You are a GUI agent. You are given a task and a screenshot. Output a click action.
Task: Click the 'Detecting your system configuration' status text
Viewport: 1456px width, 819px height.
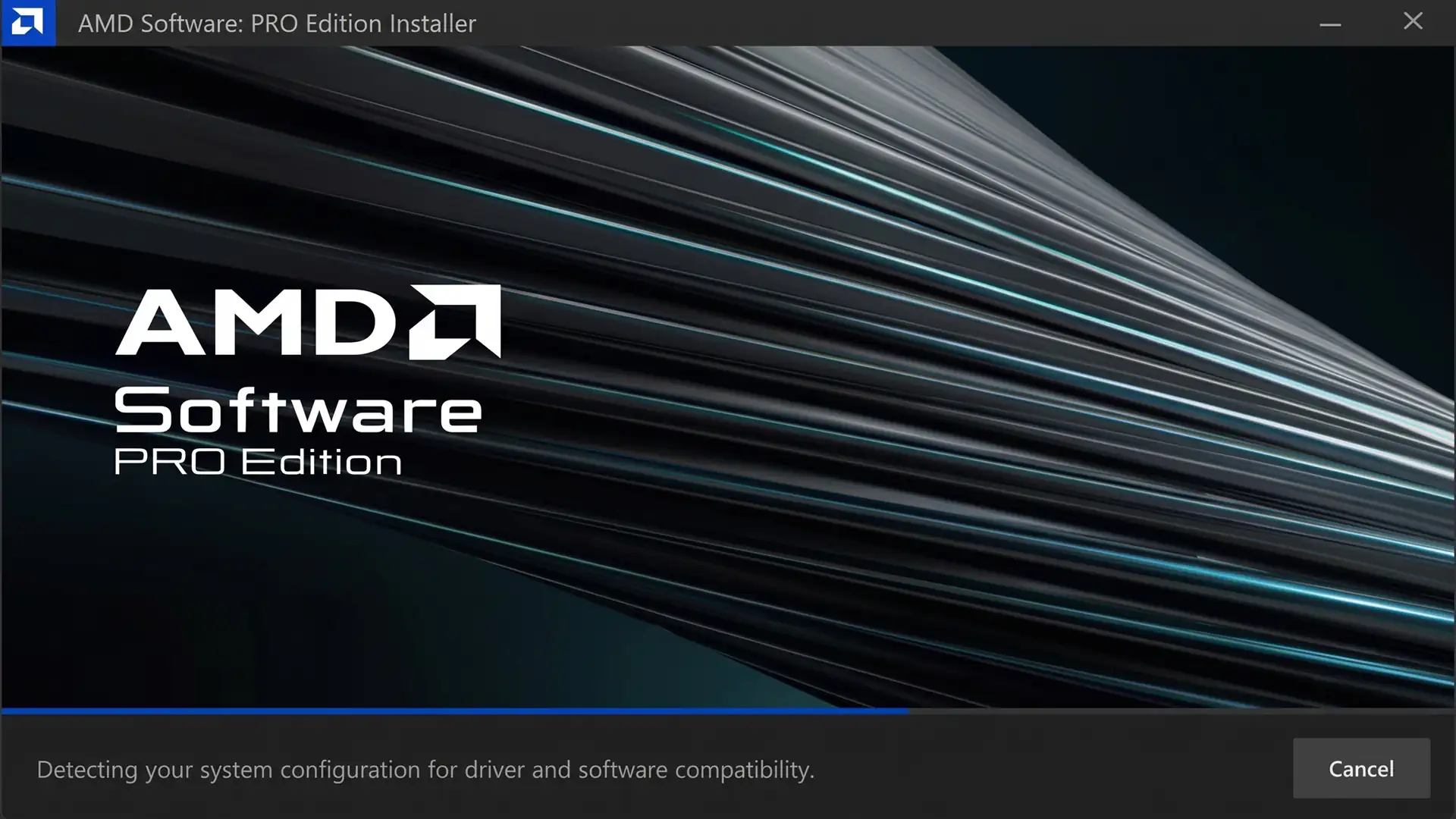(x=425, y=770)
